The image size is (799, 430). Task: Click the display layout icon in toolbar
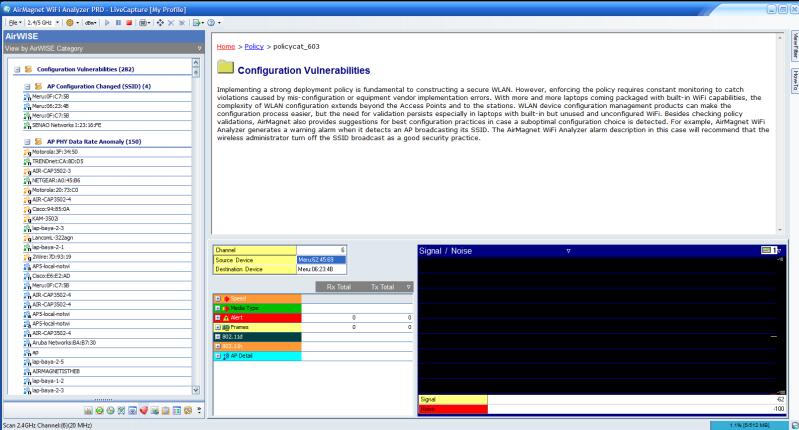[x=143, y=23]
